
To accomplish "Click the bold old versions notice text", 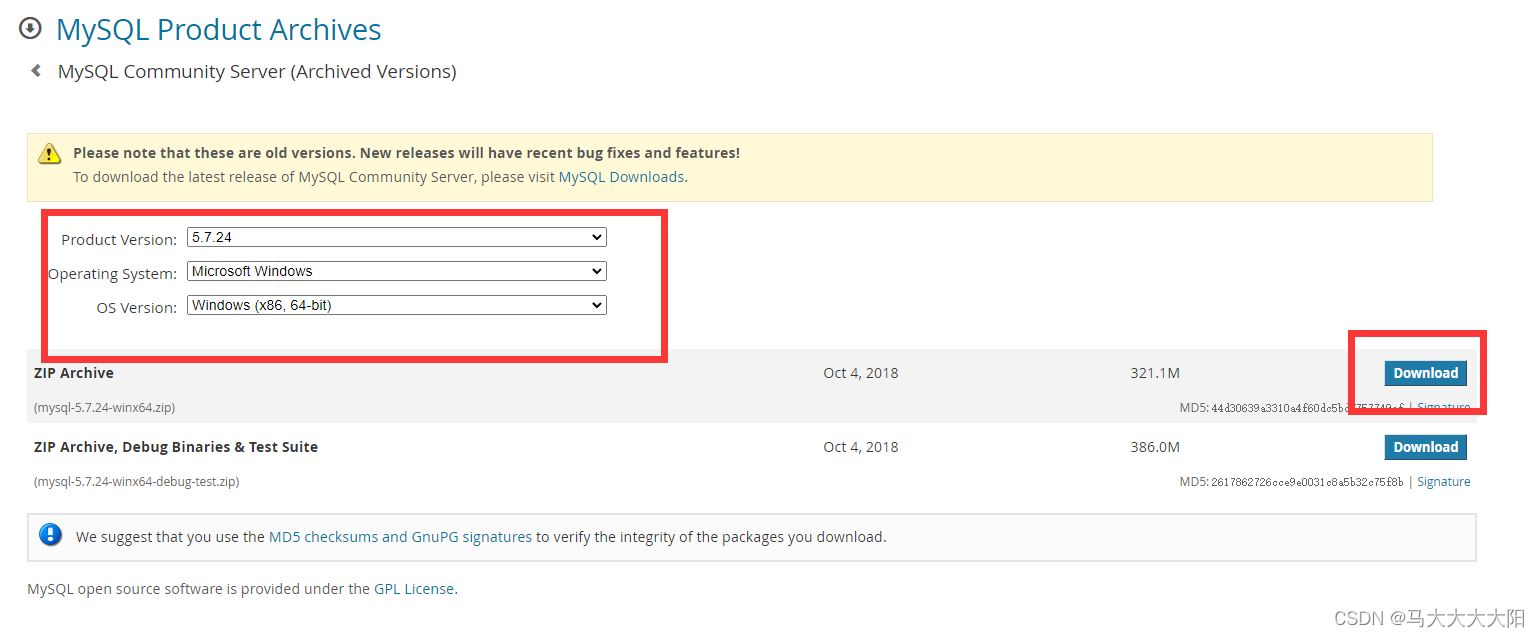I will click(406, 153).
